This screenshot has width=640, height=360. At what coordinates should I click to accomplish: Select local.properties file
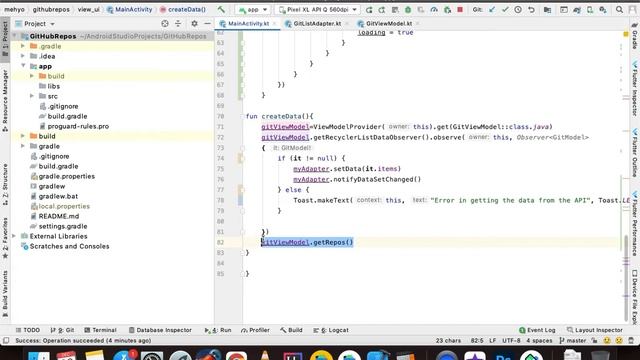pyautogui.click(x=64, y=206)
